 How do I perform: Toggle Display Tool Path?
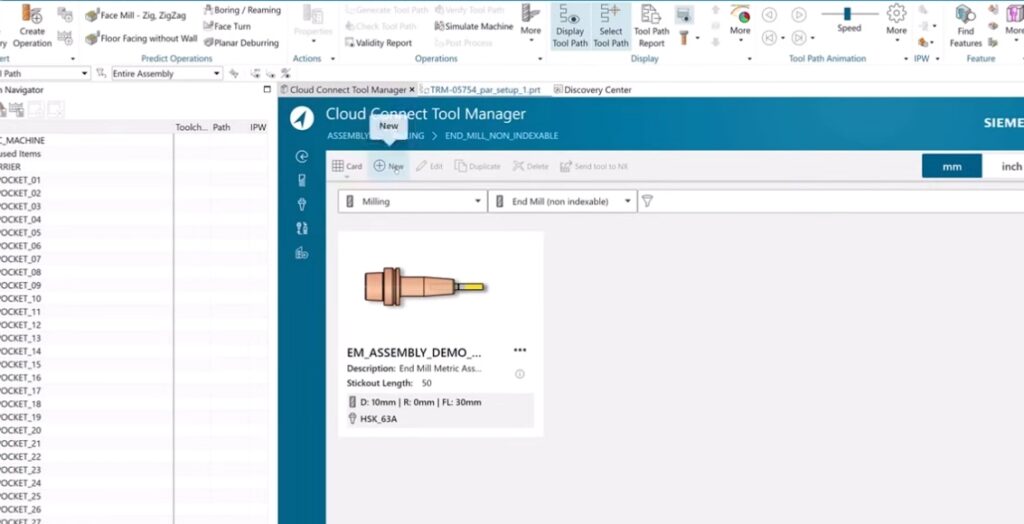click(570, 26)
